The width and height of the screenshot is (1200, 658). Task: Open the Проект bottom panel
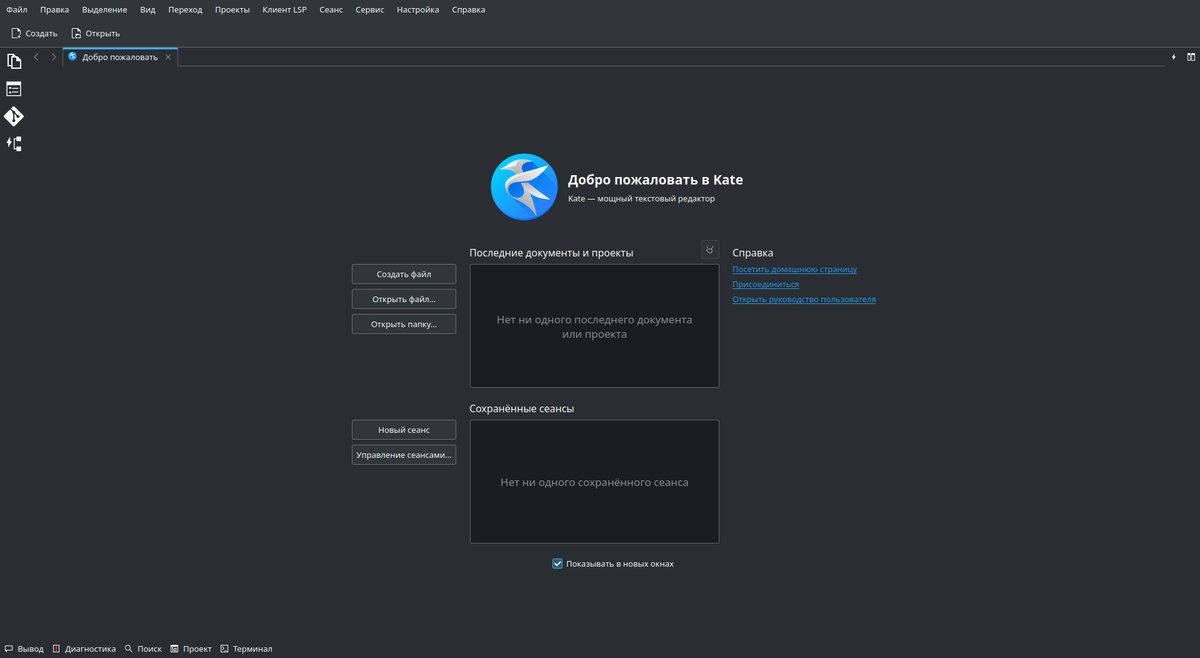191,649
